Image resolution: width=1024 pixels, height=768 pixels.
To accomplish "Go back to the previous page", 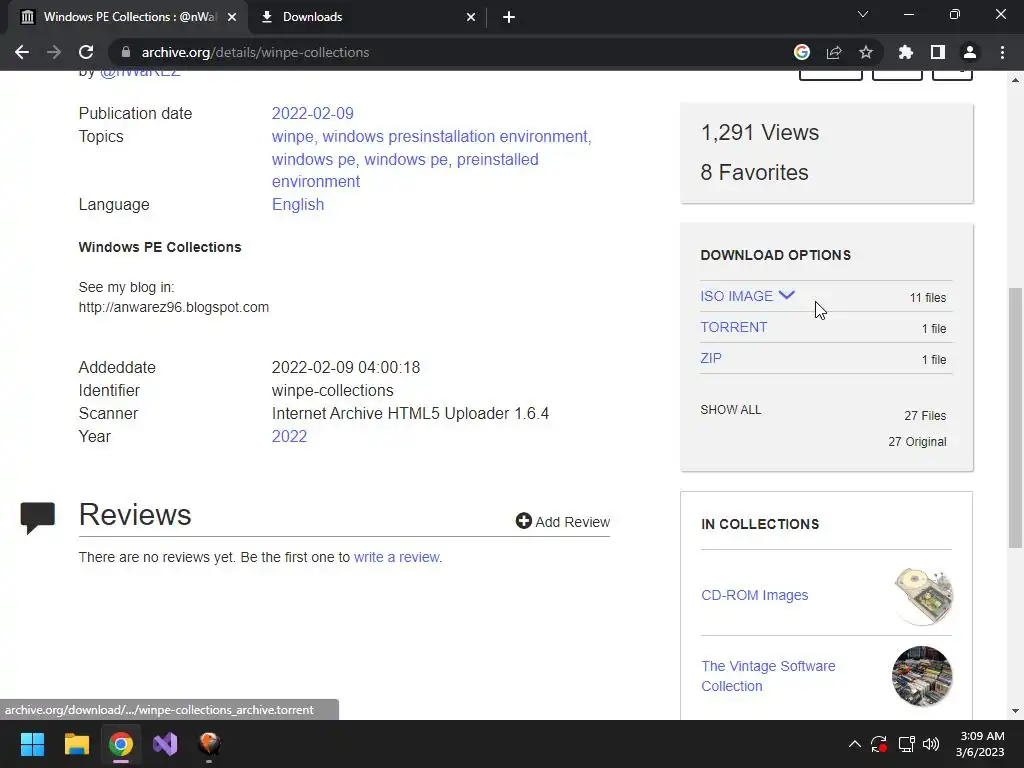I will click(22, 52).
